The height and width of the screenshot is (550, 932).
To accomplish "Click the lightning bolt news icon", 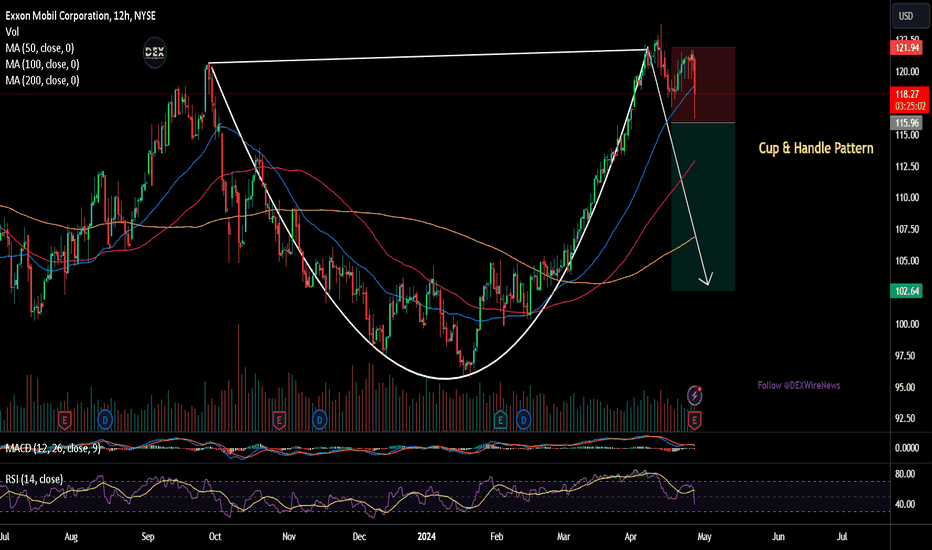I will (694, 395).
